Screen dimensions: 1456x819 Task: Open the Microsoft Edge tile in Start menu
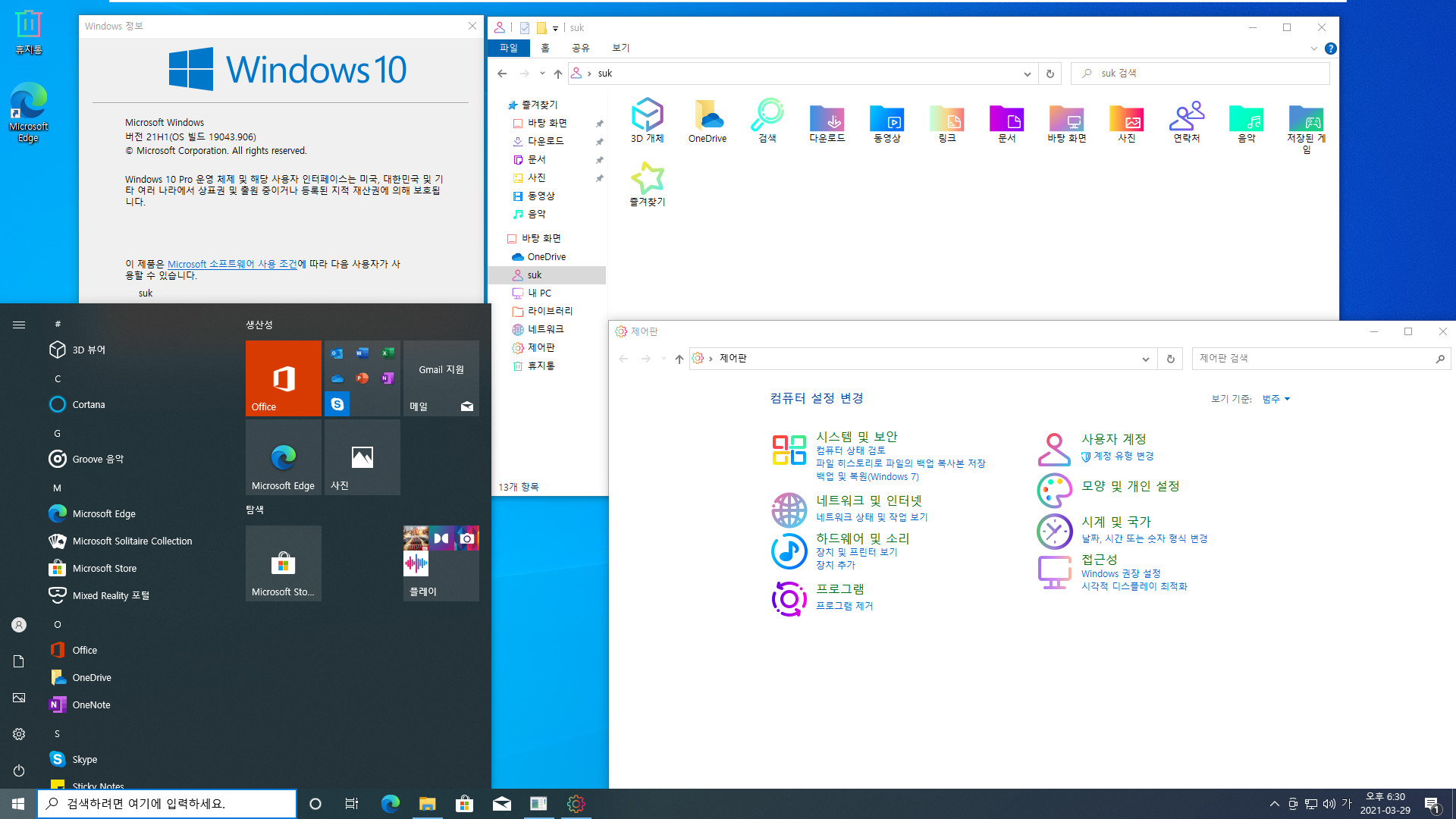coord(284,457)
